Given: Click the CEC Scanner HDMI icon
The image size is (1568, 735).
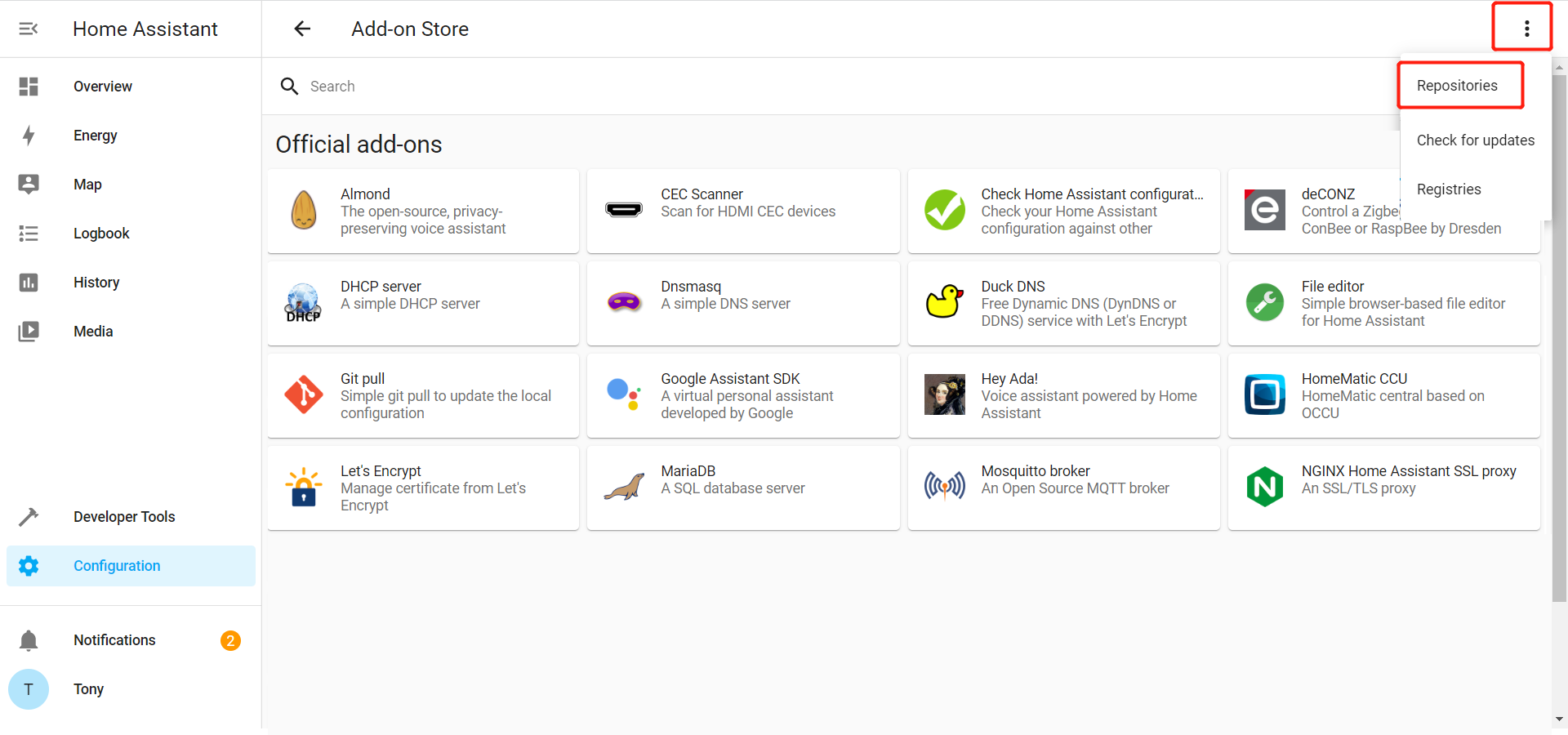Looking at the screenshot, I should click(624, 210).
